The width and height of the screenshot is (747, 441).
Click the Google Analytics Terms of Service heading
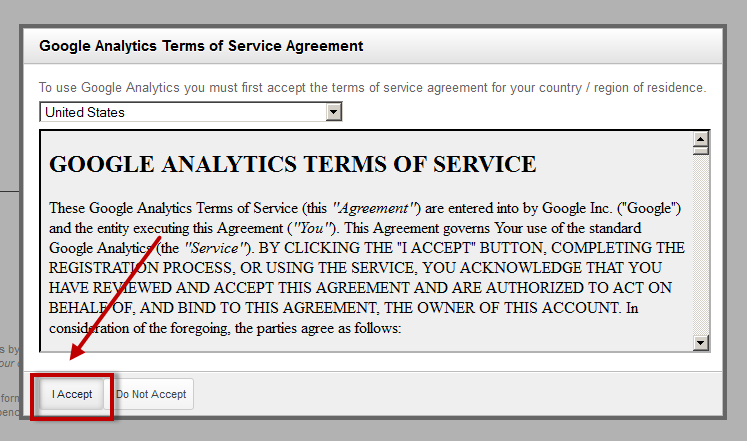point(293,165)
